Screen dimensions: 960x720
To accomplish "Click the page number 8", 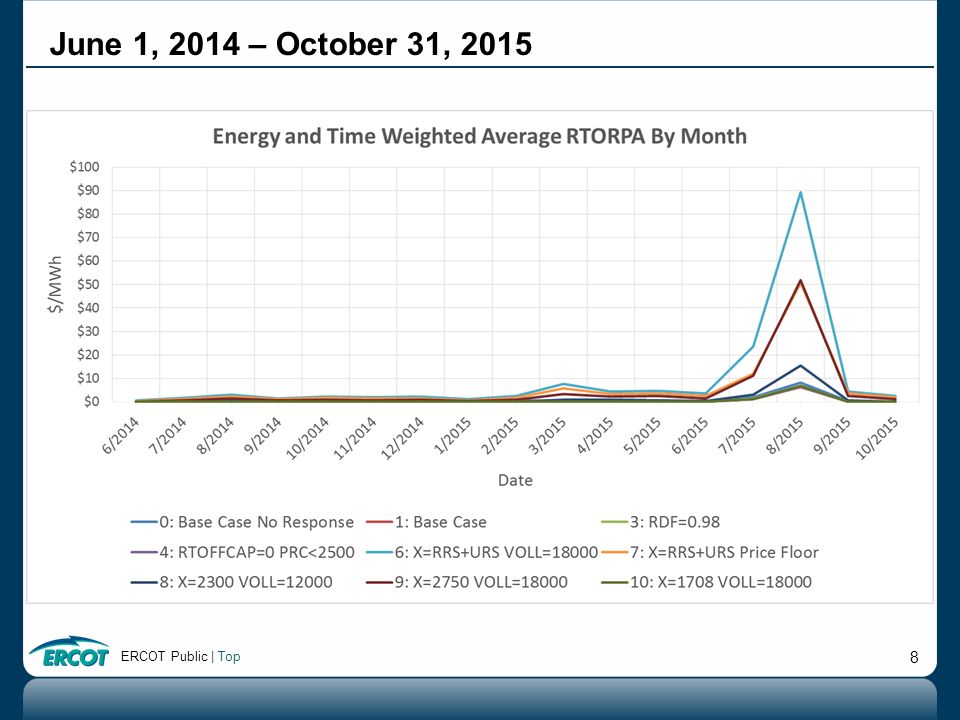I will (x=914, y=658).
